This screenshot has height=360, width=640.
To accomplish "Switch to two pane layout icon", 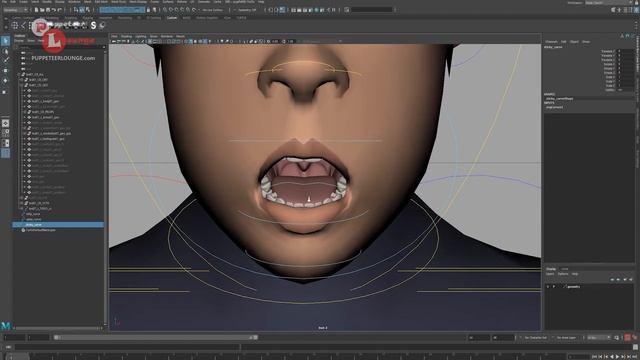I will [x=5, y=143].
